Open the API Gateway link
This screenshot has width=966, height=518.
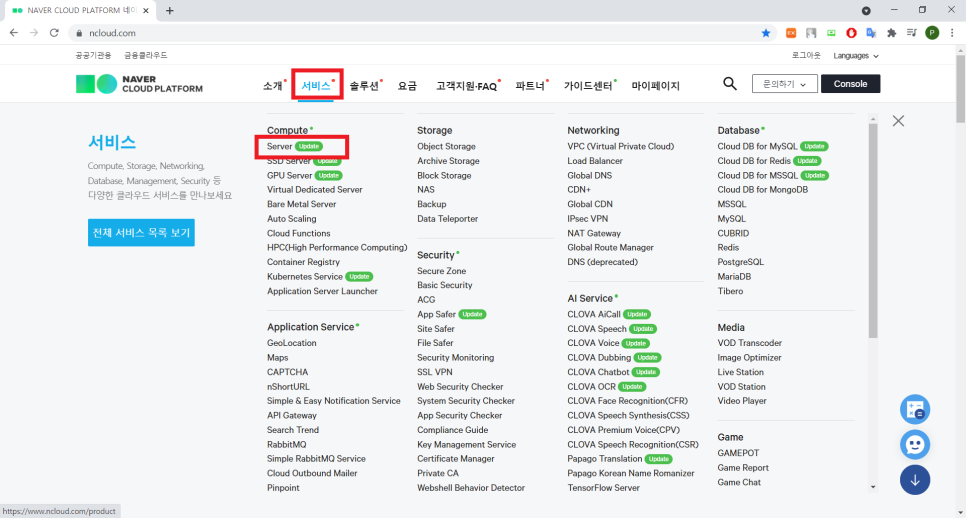click(291, 416)
